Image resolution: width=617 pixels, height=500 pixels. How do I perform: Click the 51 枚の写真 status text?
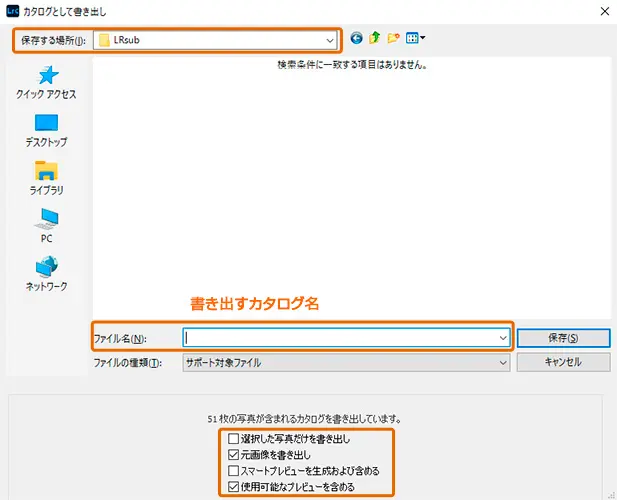pos(305,419)
